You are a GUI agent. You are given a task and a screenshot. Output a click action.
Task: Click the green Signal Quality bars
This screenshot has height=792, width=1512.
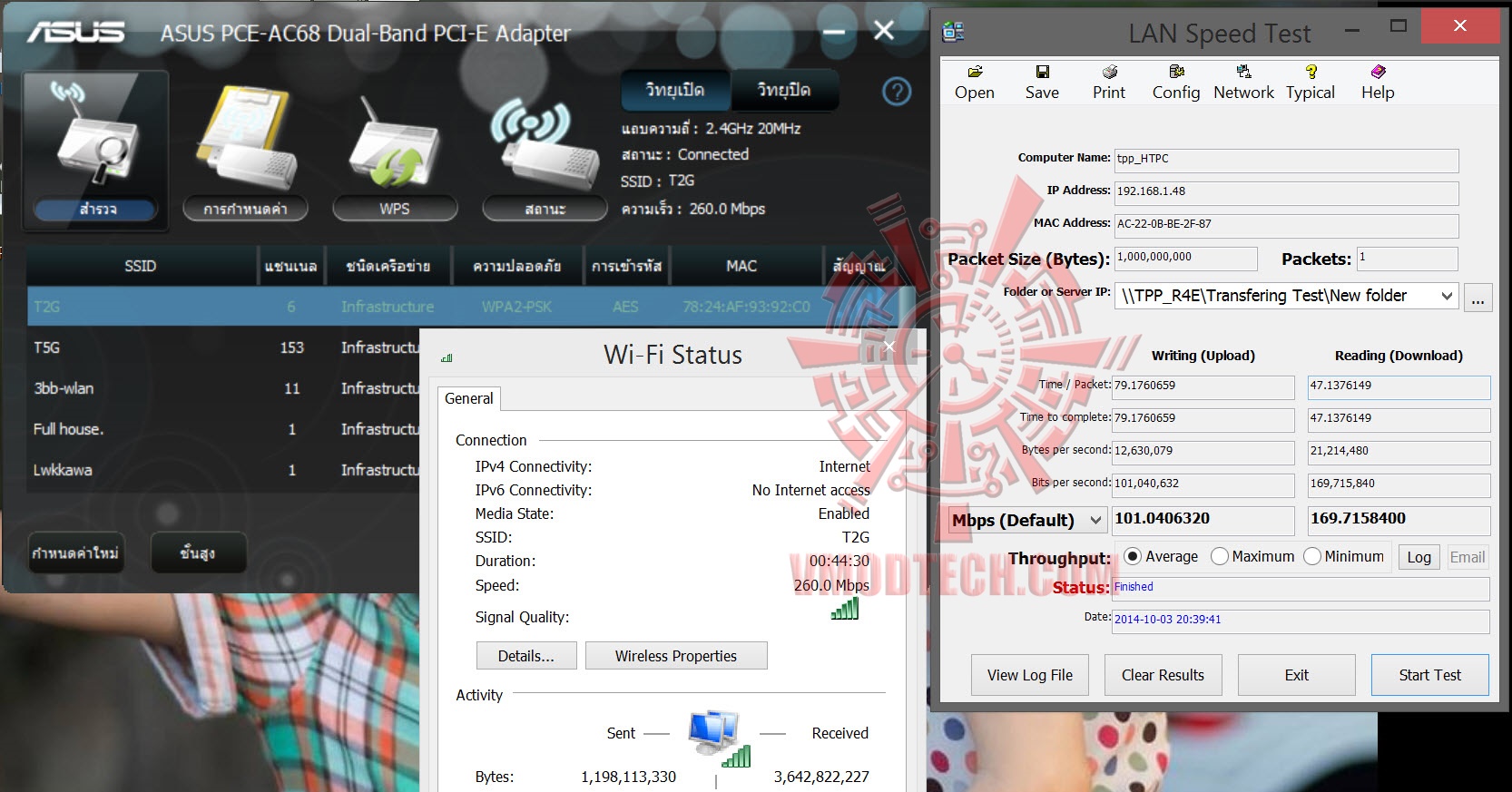click(x=845, y=609)
